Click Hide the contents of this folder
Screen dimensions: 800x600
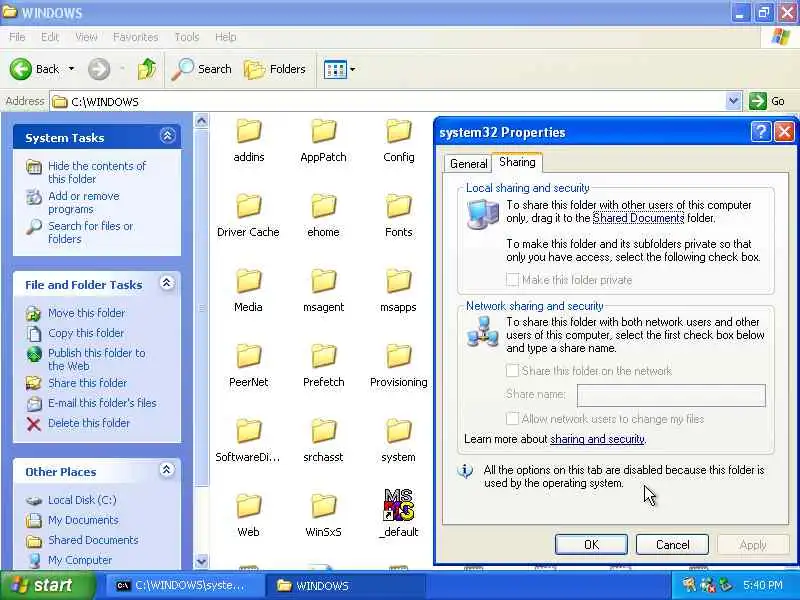tap(96, 172)
